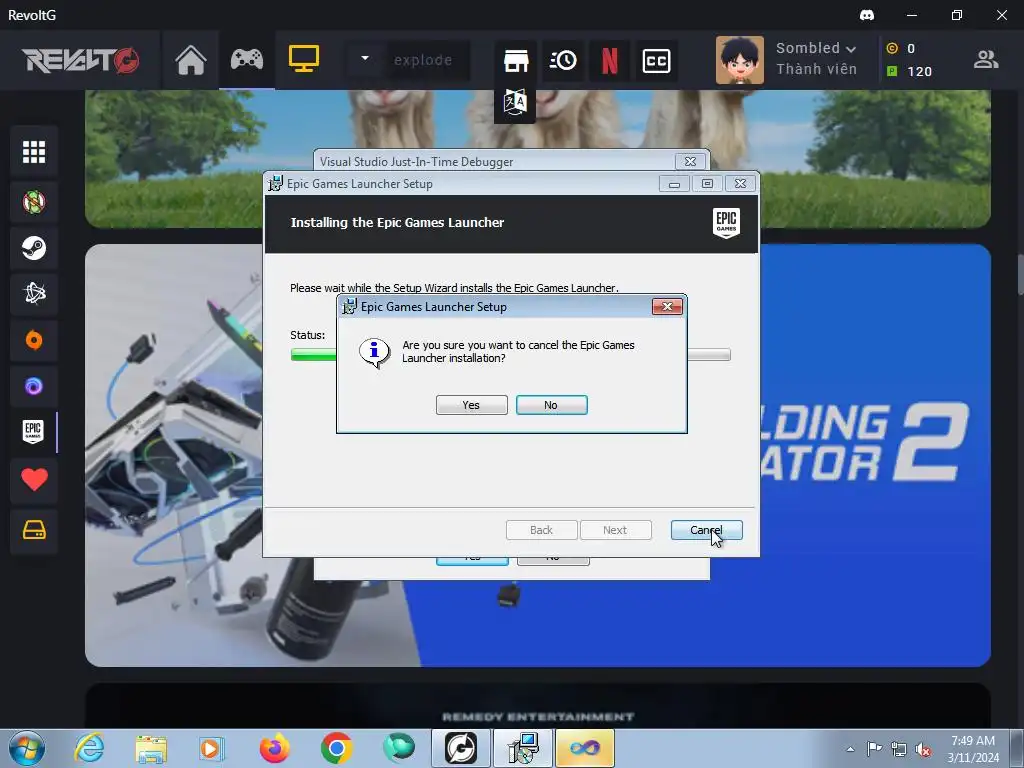Viewport: 1024px width, 768px height.
Task: Click Cancel in Epic Games Launcher Setup
Action: tap(707, 530)
